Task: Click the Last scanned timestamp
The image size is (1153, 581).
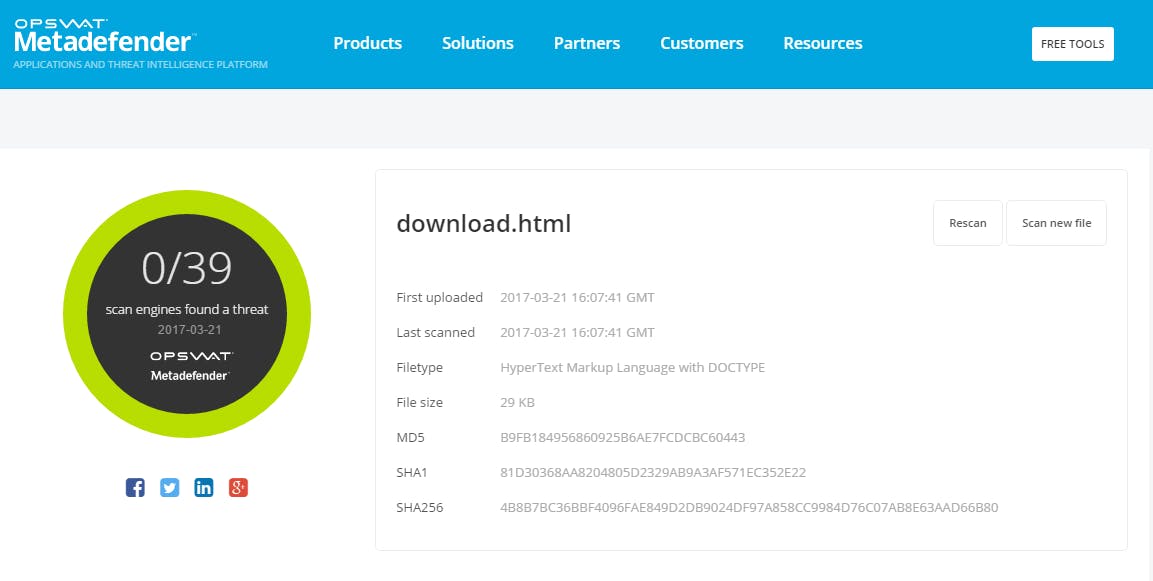Action: [x=577, y=332]
